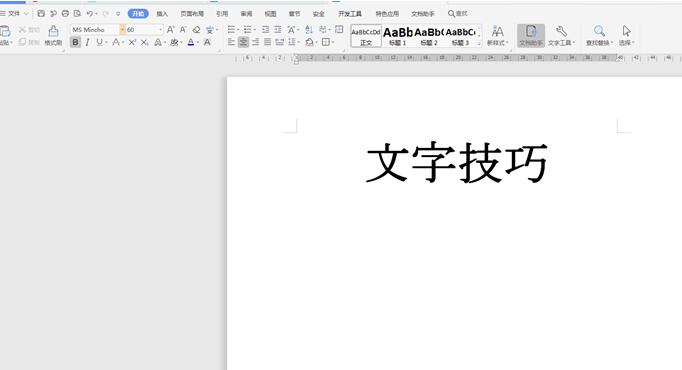682x370 pixels.
Task: Open the 文件 (File) menu
Action: click(x=14, y=13)
